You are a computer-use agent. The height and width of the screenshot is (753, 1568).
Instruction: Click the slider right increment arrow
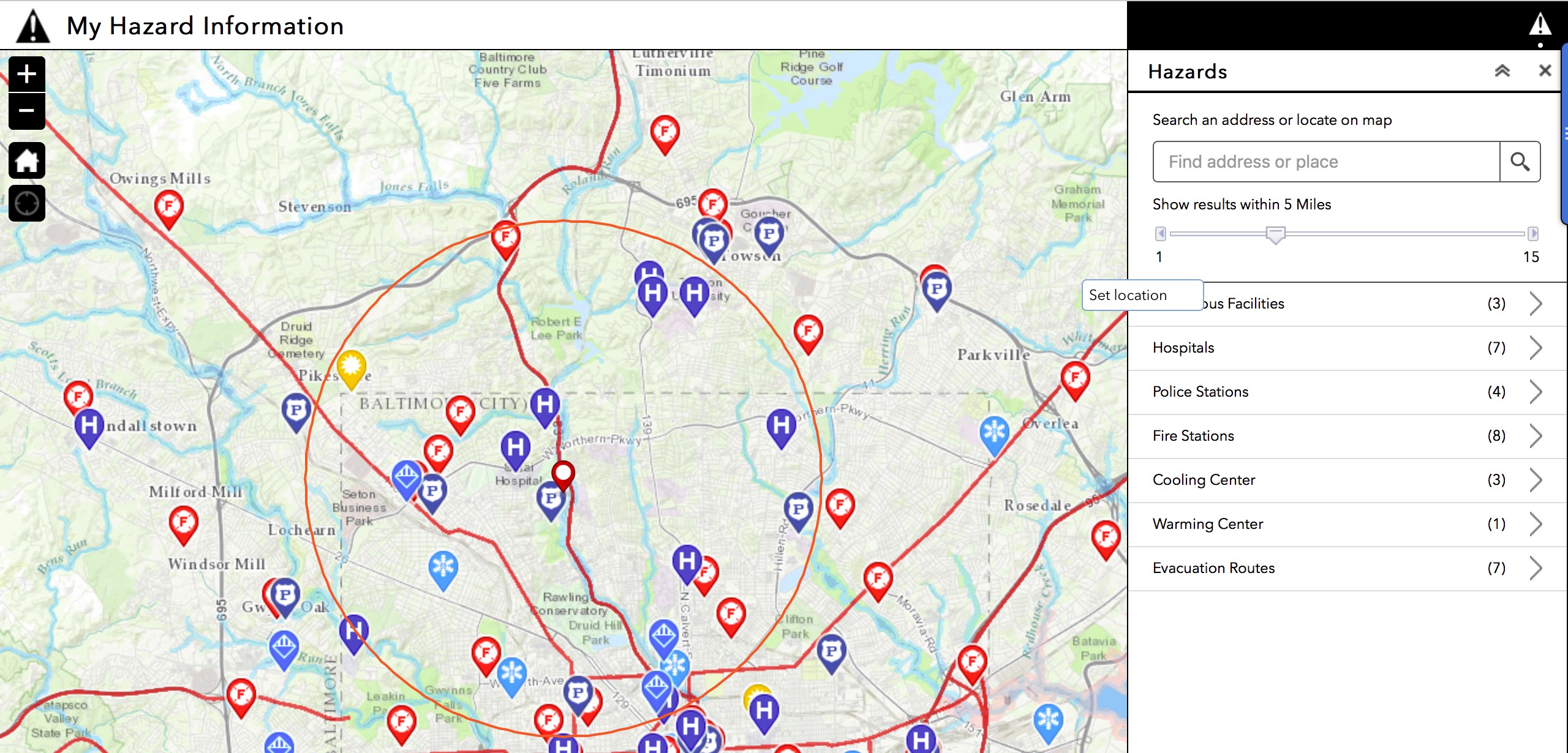pos(1533,233)
